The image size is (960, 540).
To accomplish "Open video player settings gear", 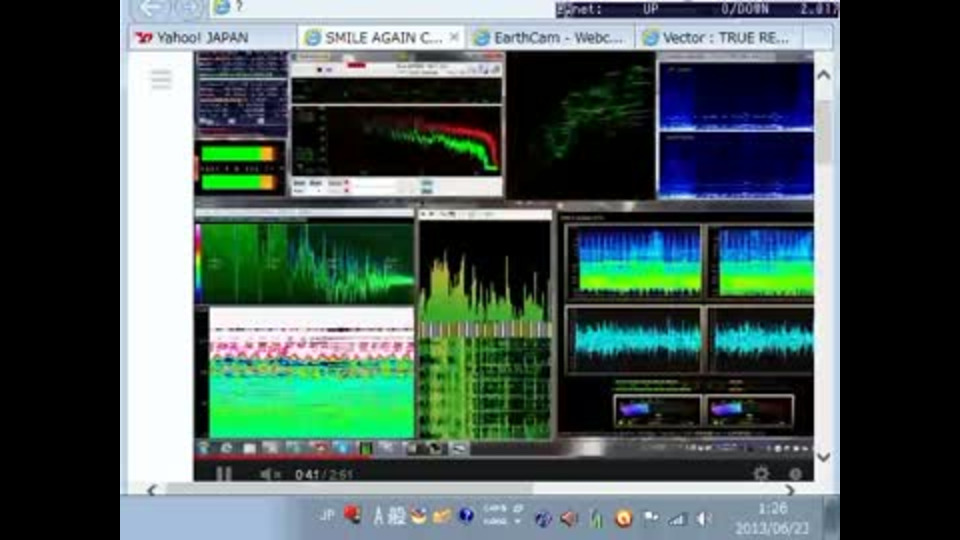I will coord(761,474).
